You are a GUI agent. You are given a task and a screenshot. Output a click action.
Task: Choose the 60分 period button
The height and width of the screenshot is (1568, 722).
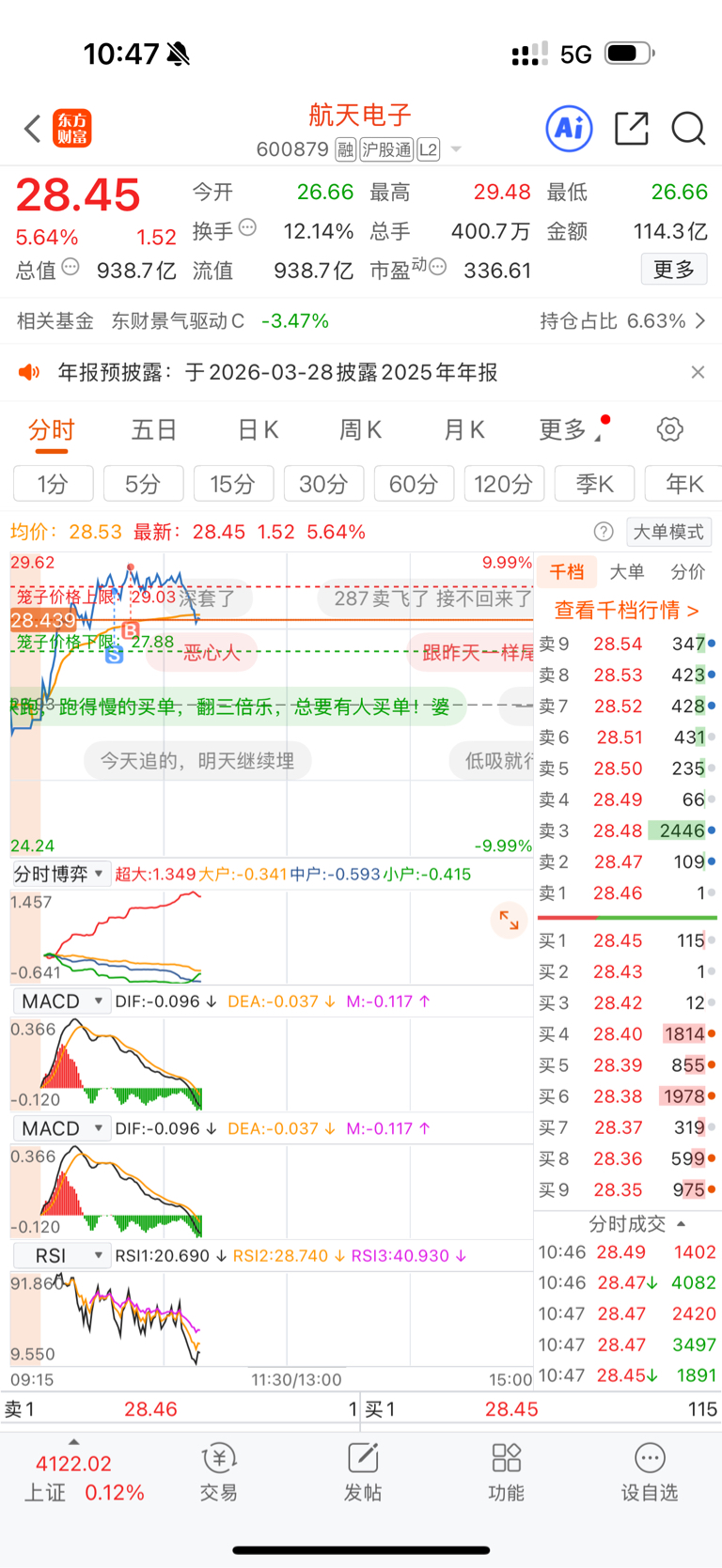414,484
